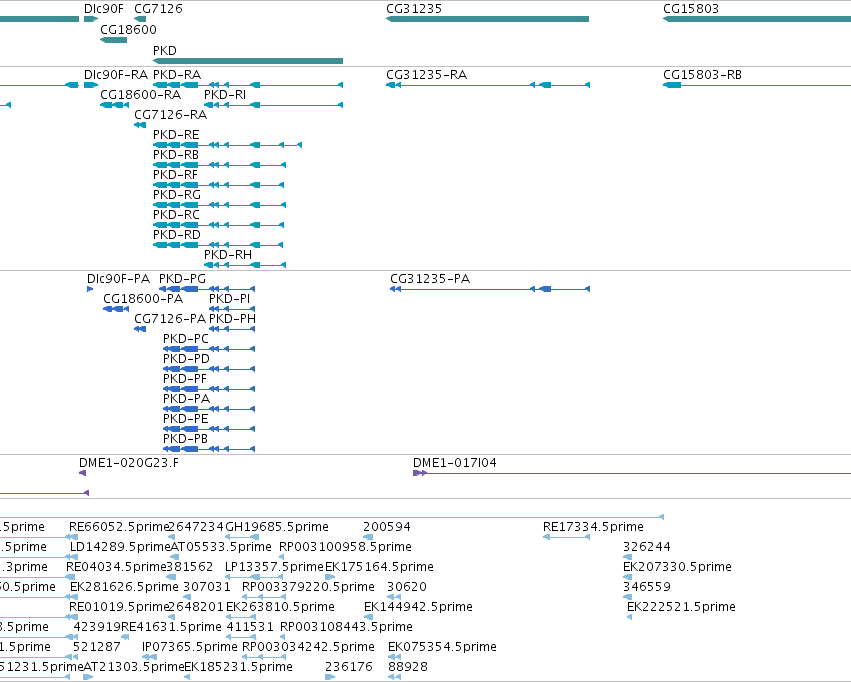Image resolution: width=851 pixels, height=682 pixels.
Task: Select the AT21303.5prime EST label
Action: tap(134, 667)
